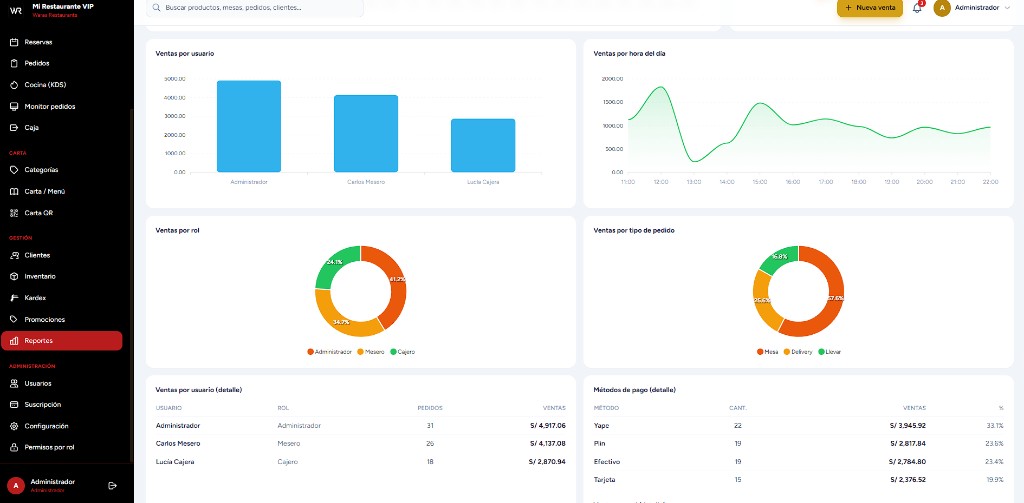
Task: Expand the Administrador account dropdown chevron
Action: click(1006, 8)
